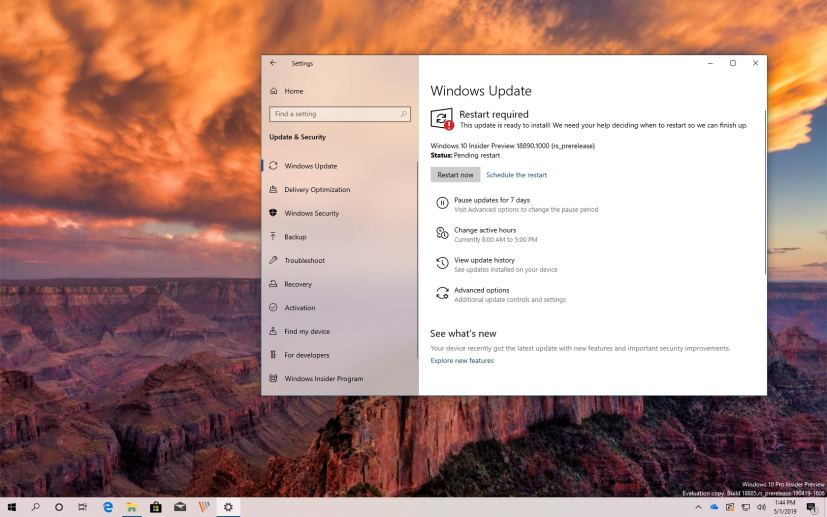Click the clock icon for Change active hours

coord(442,233)
